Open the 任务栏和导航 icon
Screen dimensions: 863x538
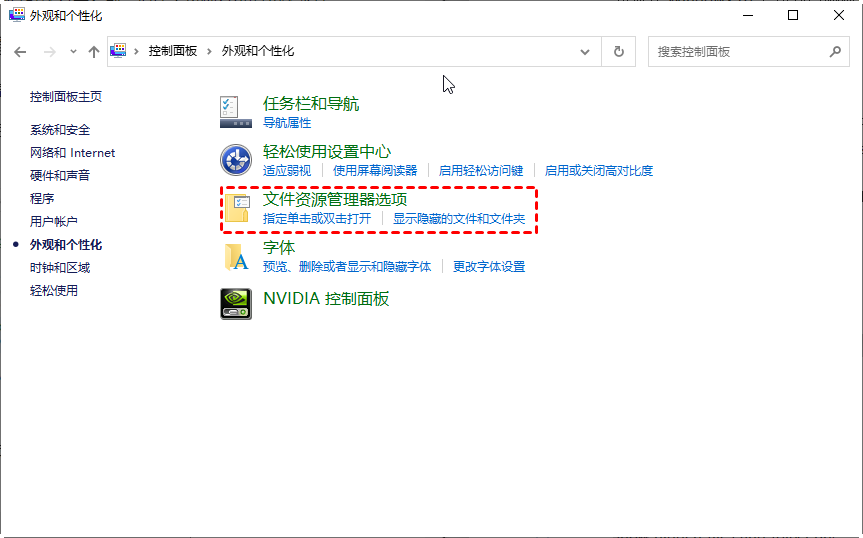236,112
